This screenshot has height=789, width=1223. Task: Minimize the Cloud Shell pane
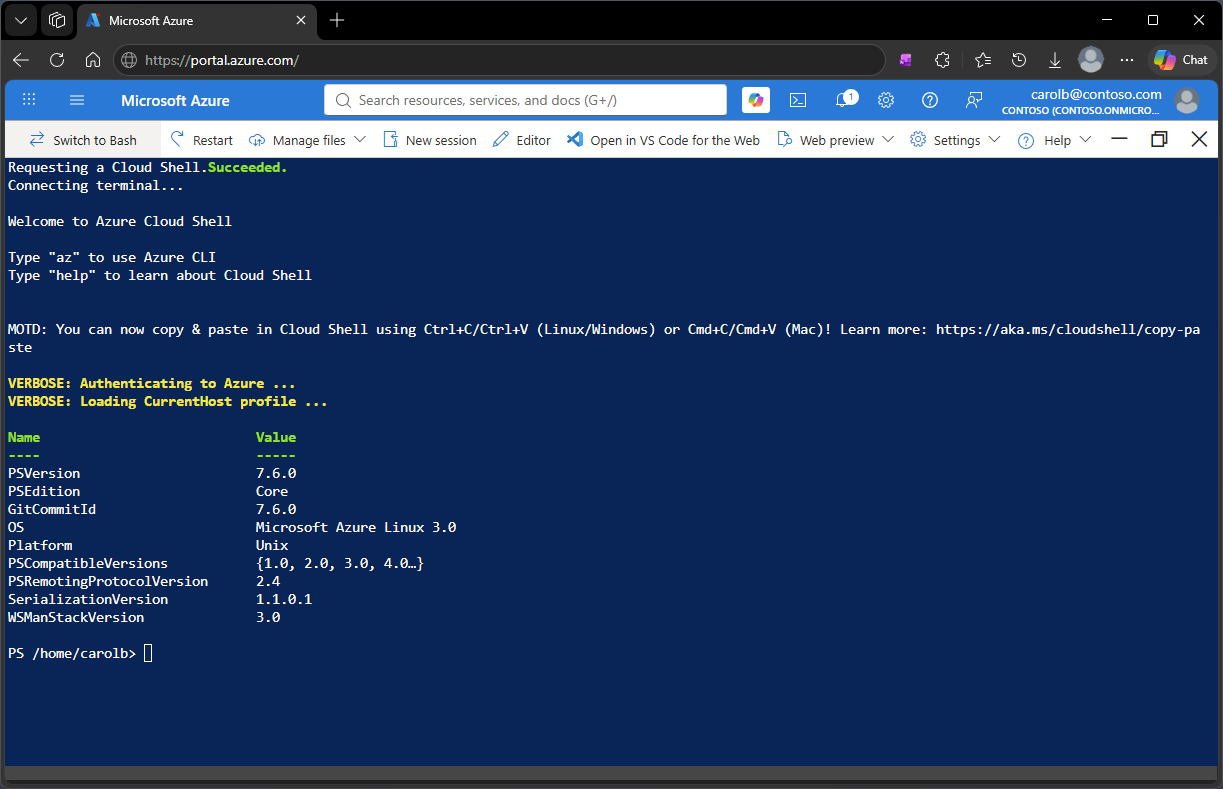(1120, 140)
